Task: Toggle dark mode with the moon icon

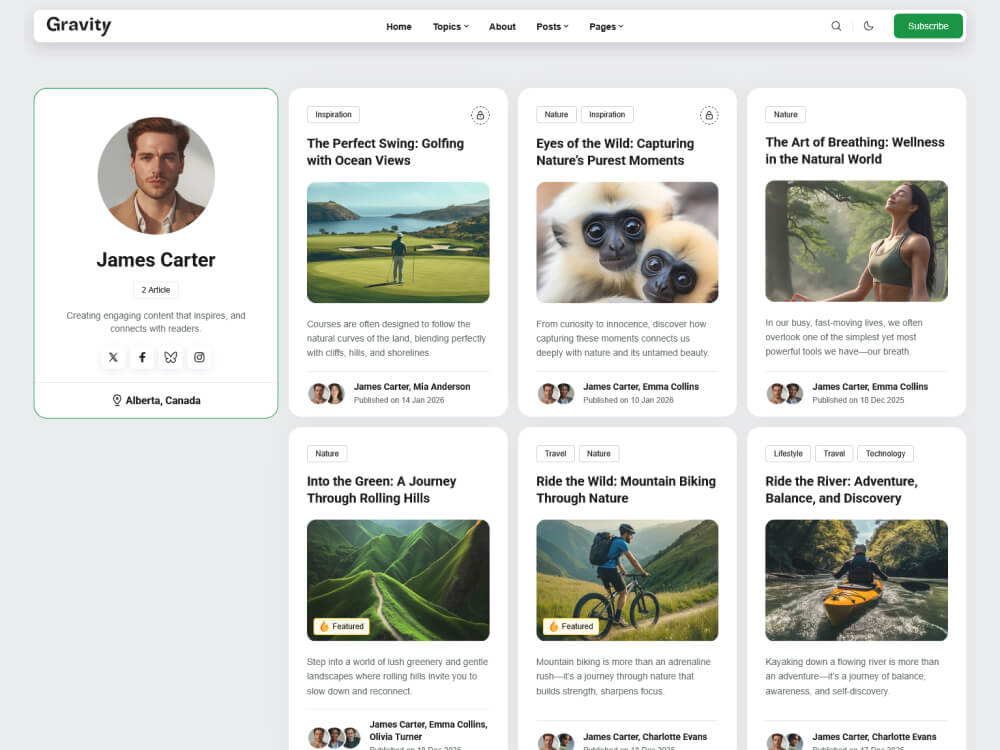Action: coord(867,26)
